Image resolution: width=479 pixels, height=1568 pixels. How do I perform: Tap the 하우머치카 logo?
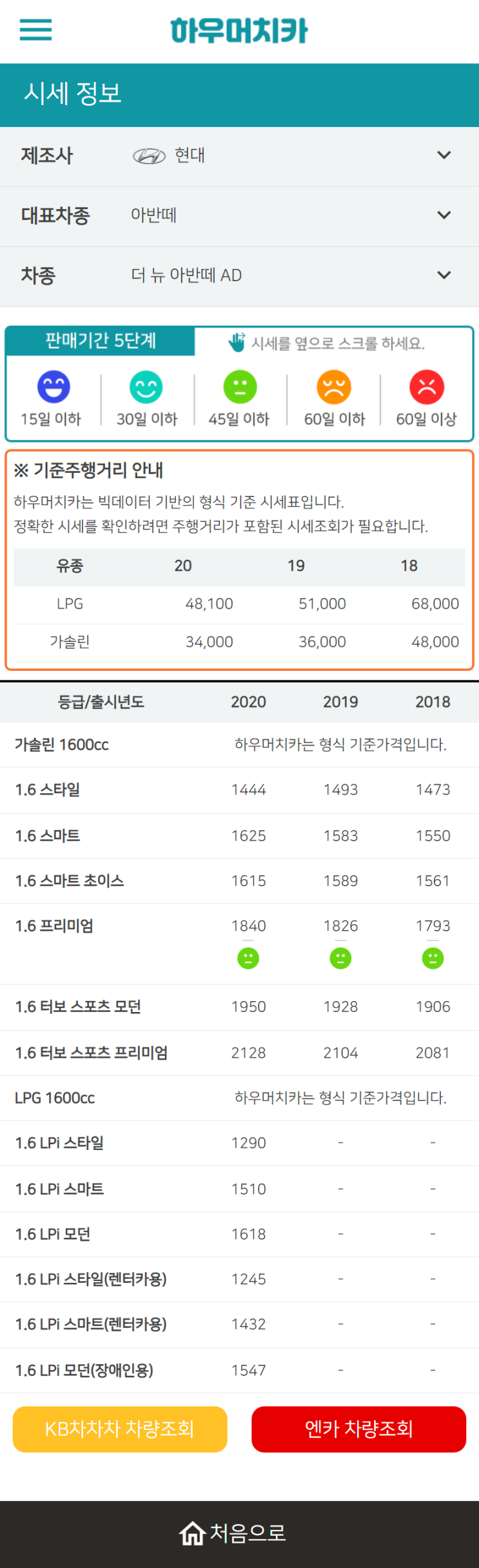click(239, 31)
